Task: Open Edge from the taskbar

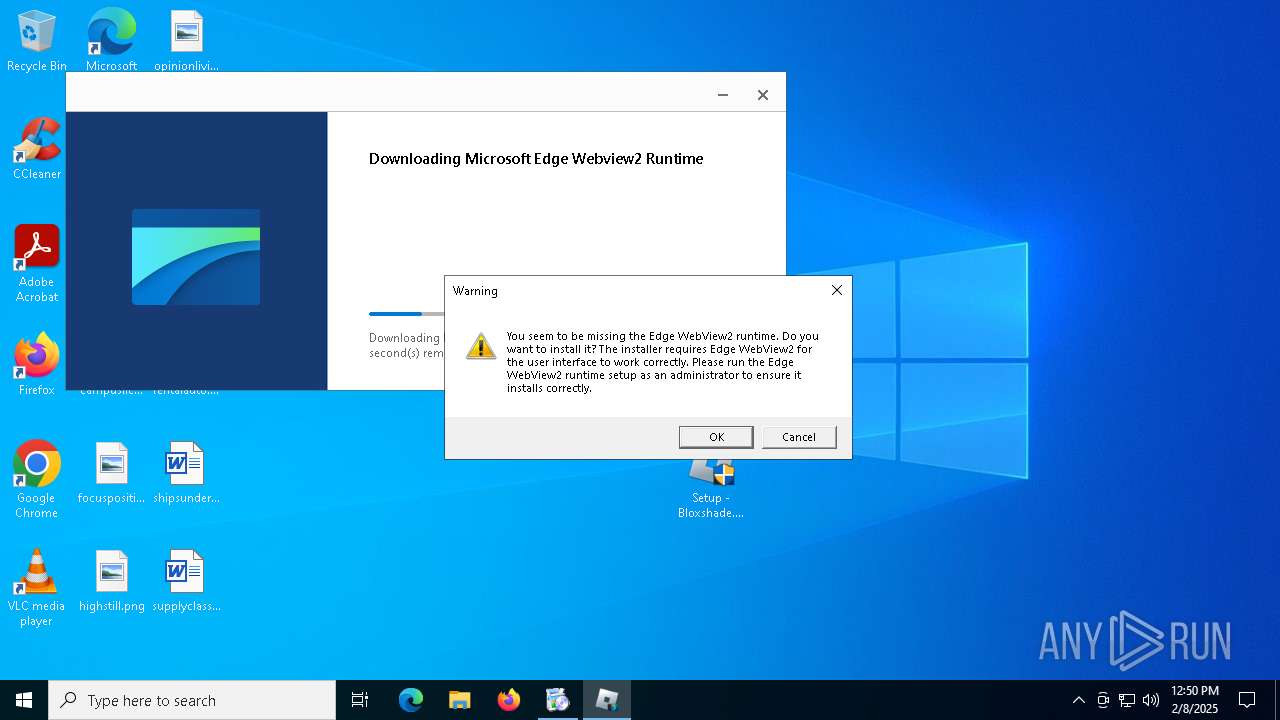Action: click(x=411, y=700)
